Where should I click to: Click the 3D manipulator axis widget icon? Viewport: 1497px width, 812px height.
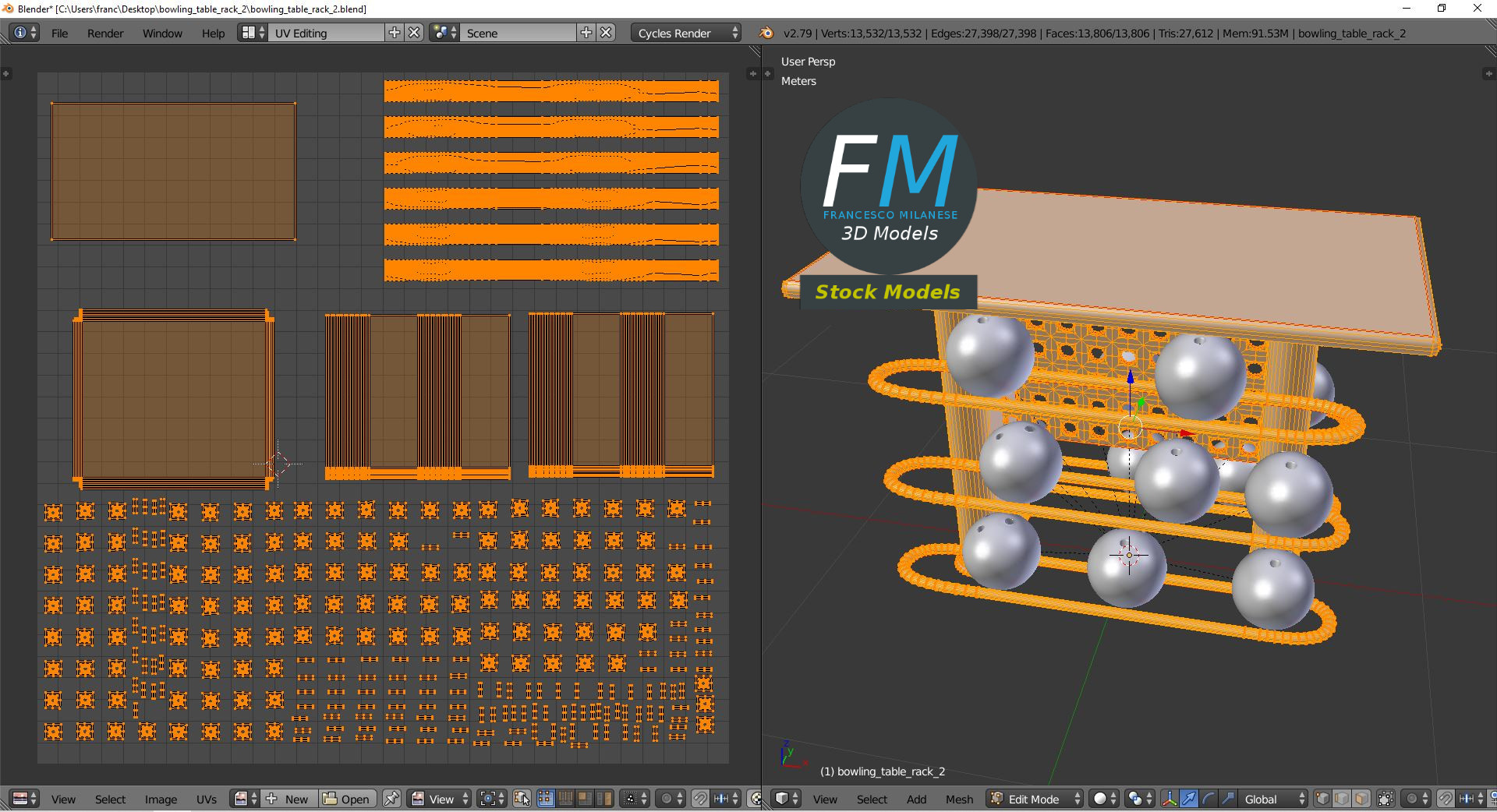tap(1169, 799)
